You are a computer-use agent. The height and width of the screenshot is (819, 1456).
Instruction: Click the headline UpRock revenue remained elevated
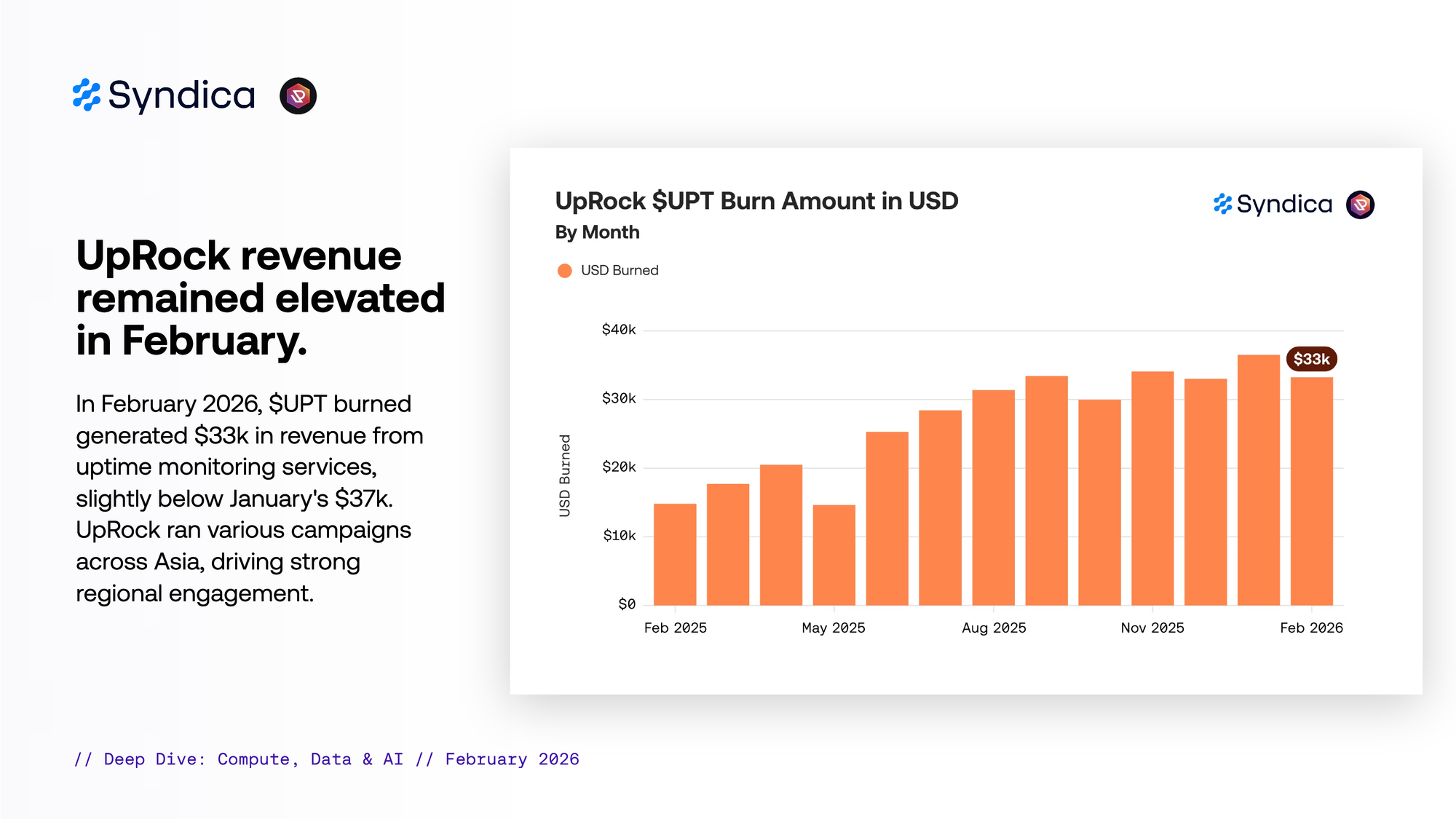[x=260, y=298]
